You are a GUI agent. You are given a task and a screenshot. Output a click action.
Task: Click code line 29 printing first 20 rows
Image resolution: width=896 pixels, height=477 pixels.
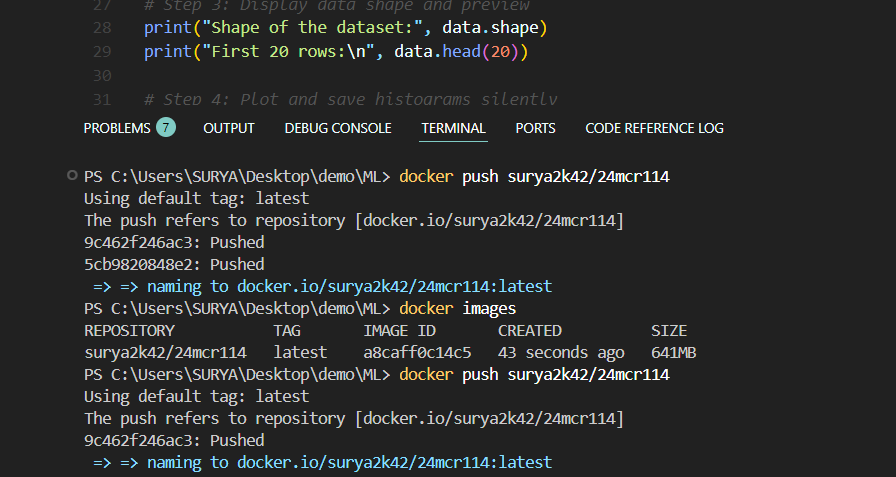click(336, 51)
